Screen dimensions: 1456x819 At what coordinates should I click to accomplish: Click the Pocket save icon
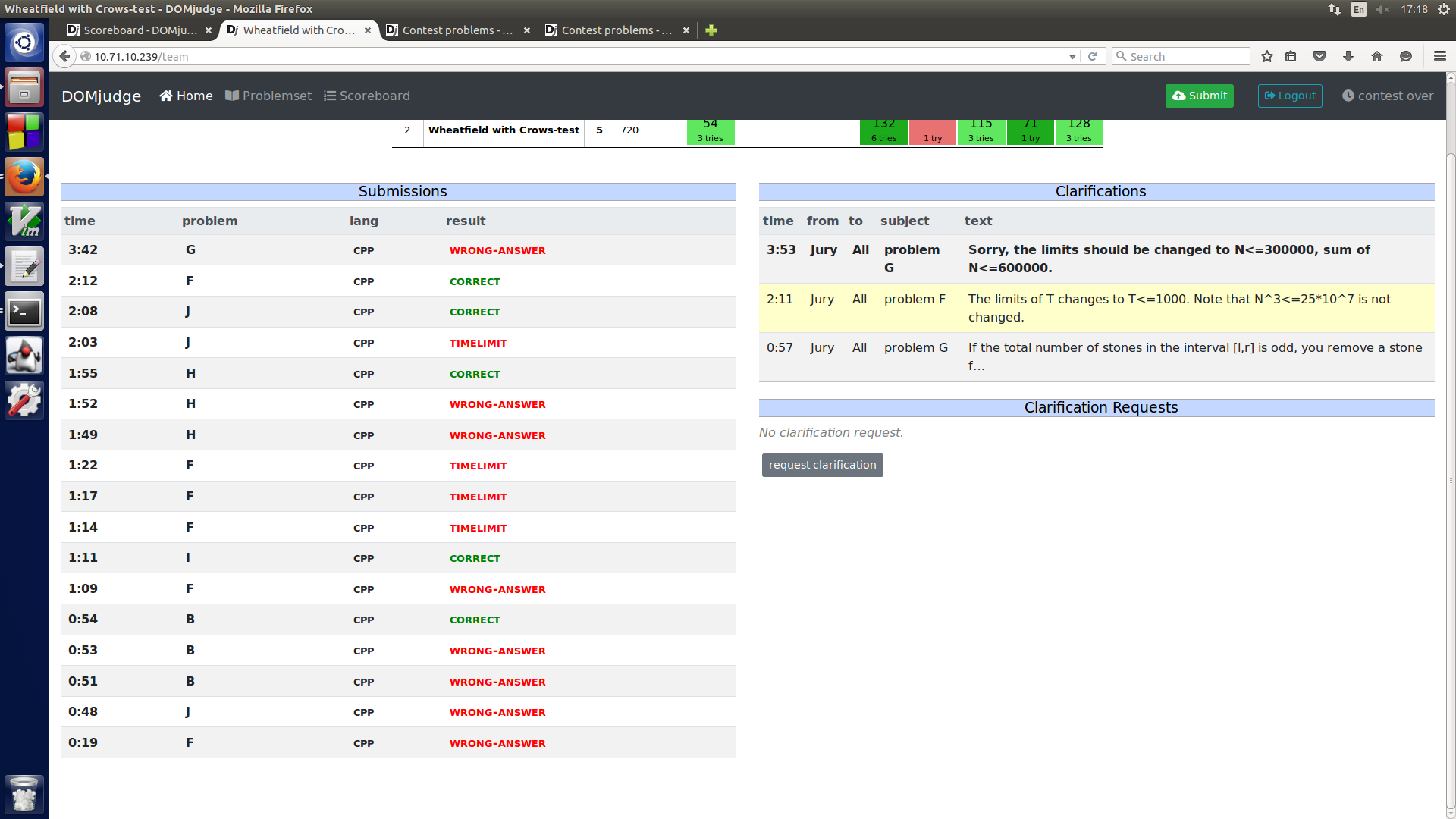tap(1319, 56)
